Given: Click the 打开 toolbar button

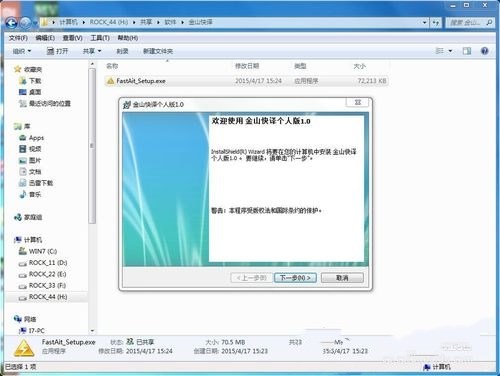Looking at the screenshot, I should (x=57, y=51).
